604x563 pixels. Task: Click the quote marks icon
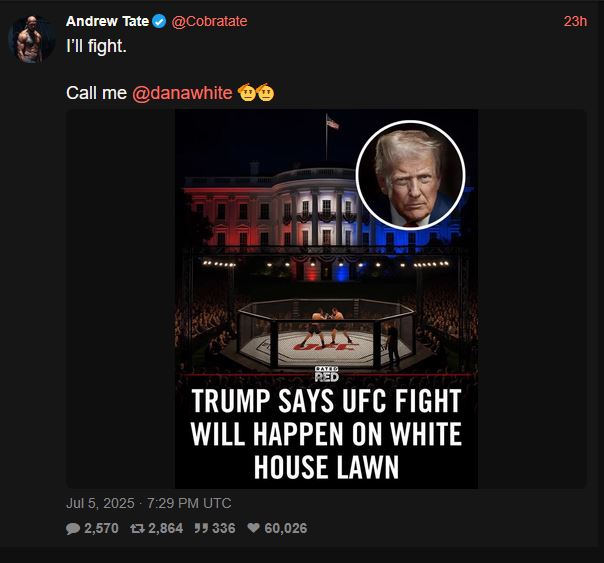201,528
